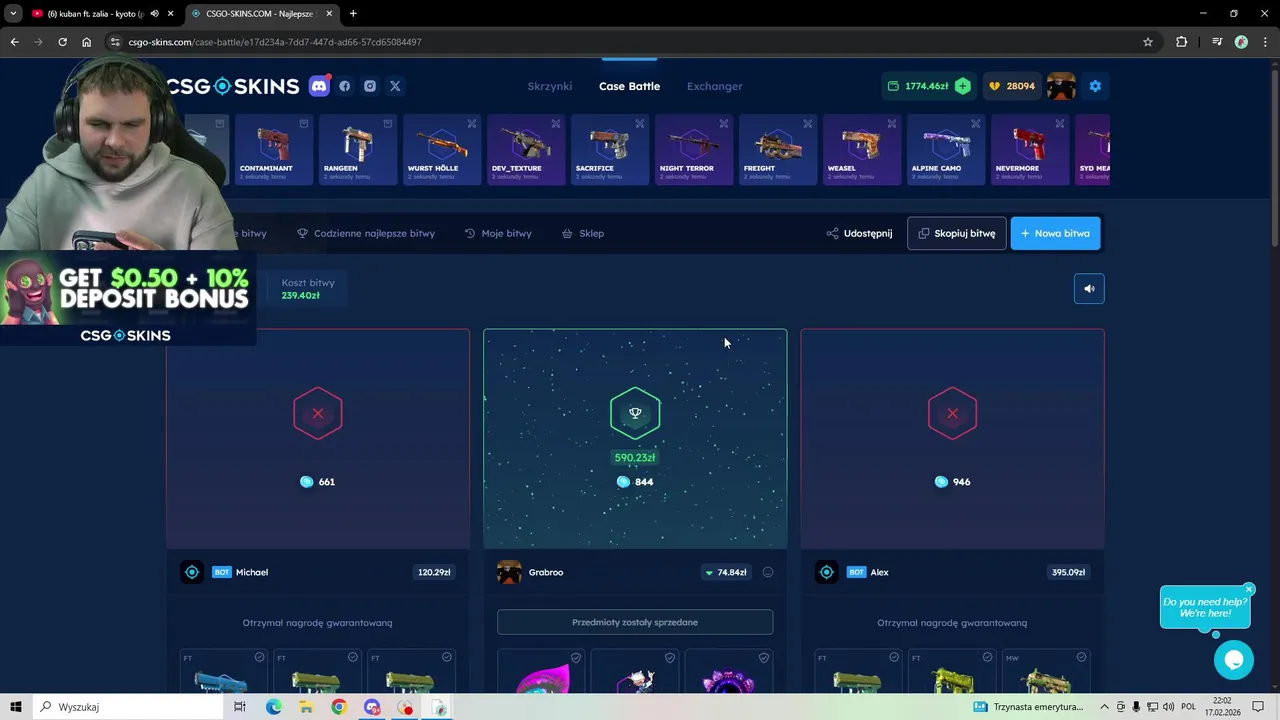The height and width of the screenshot is (720, 1280).
Task: Click Alex's 395.09zł total
Action: 1069,572
